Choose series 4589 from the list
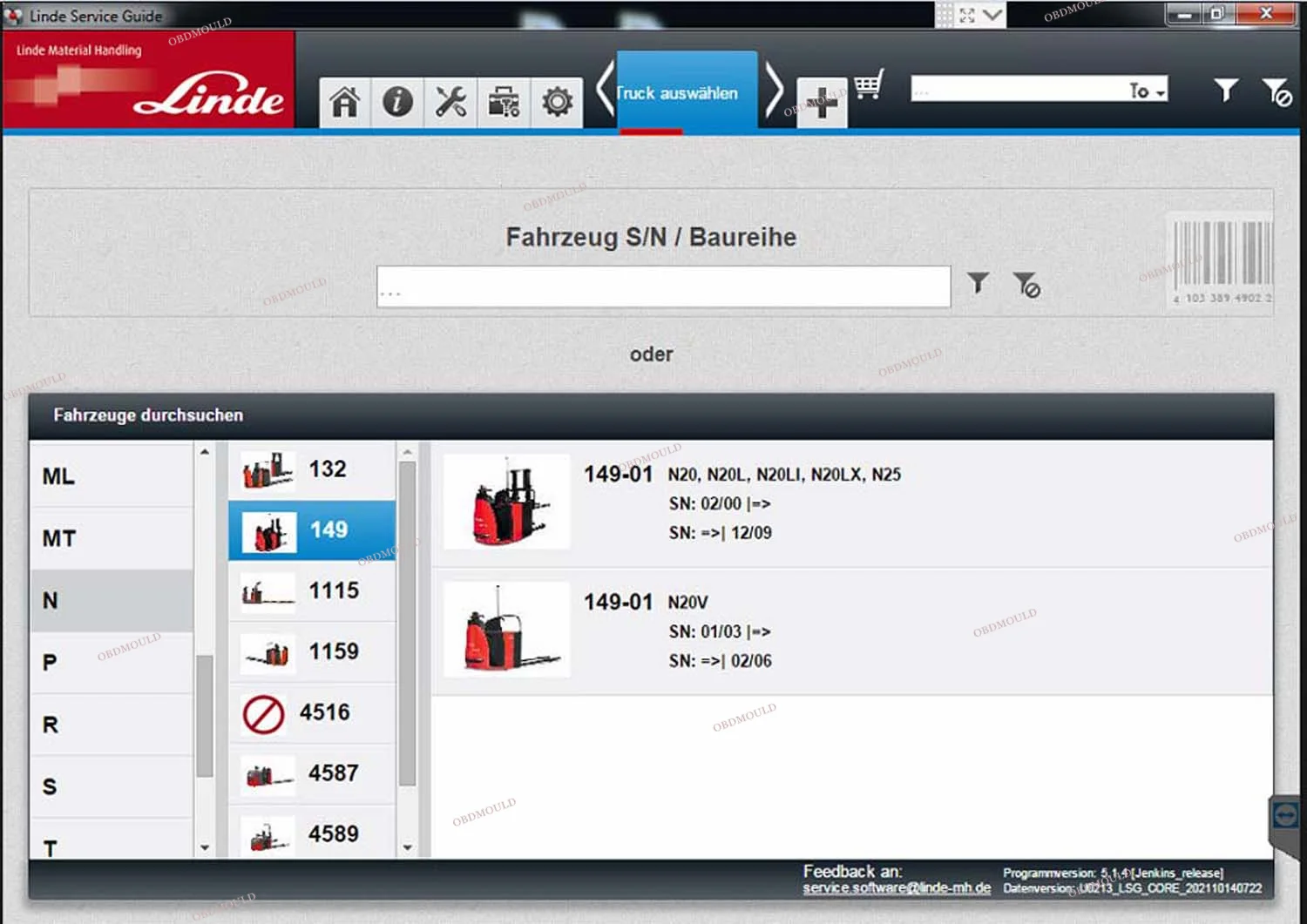 [x=312, y=833]
